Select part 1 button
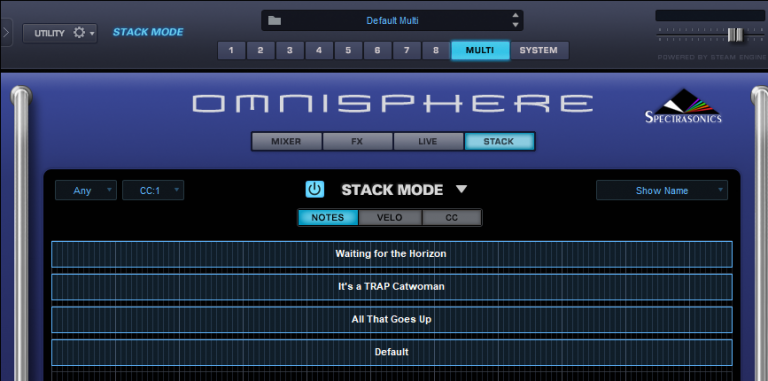The width and height of the screenshot is (768, 381). coord(231,50)
